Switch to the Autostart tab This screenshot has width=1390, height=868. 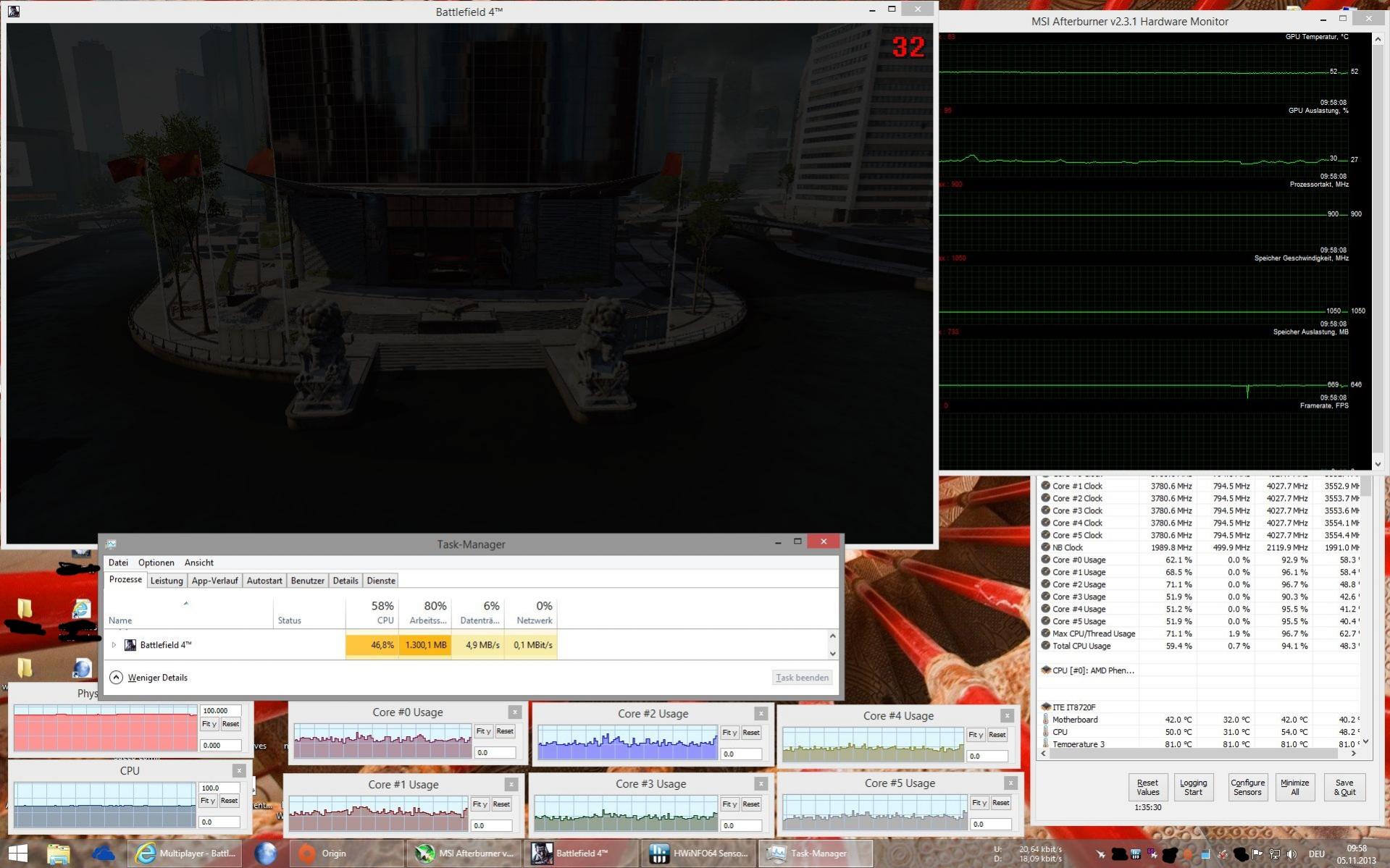tap(264, 581)
